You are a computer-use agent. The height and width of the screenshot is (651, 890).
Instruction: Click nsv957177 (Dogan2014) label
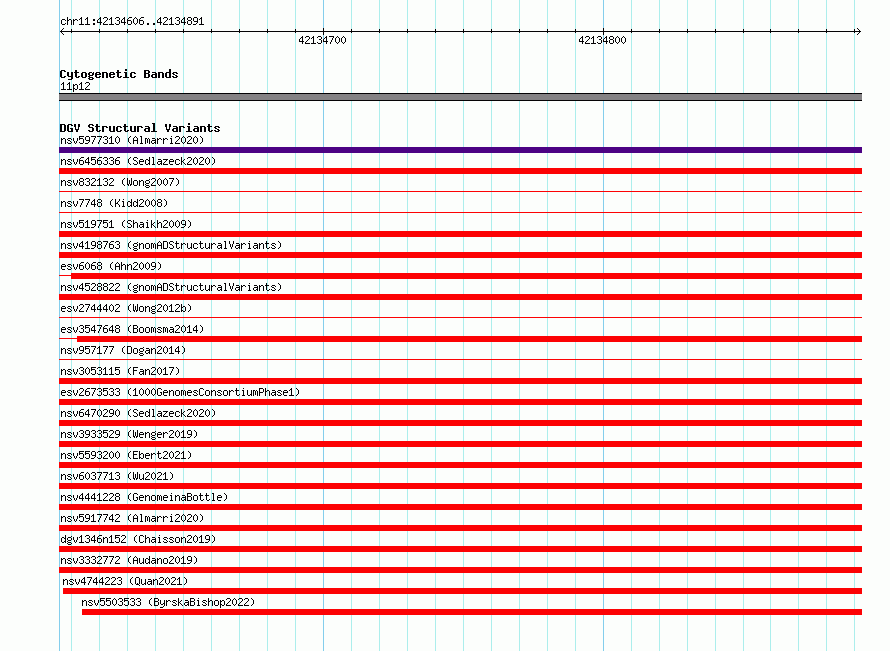[123, 350]
